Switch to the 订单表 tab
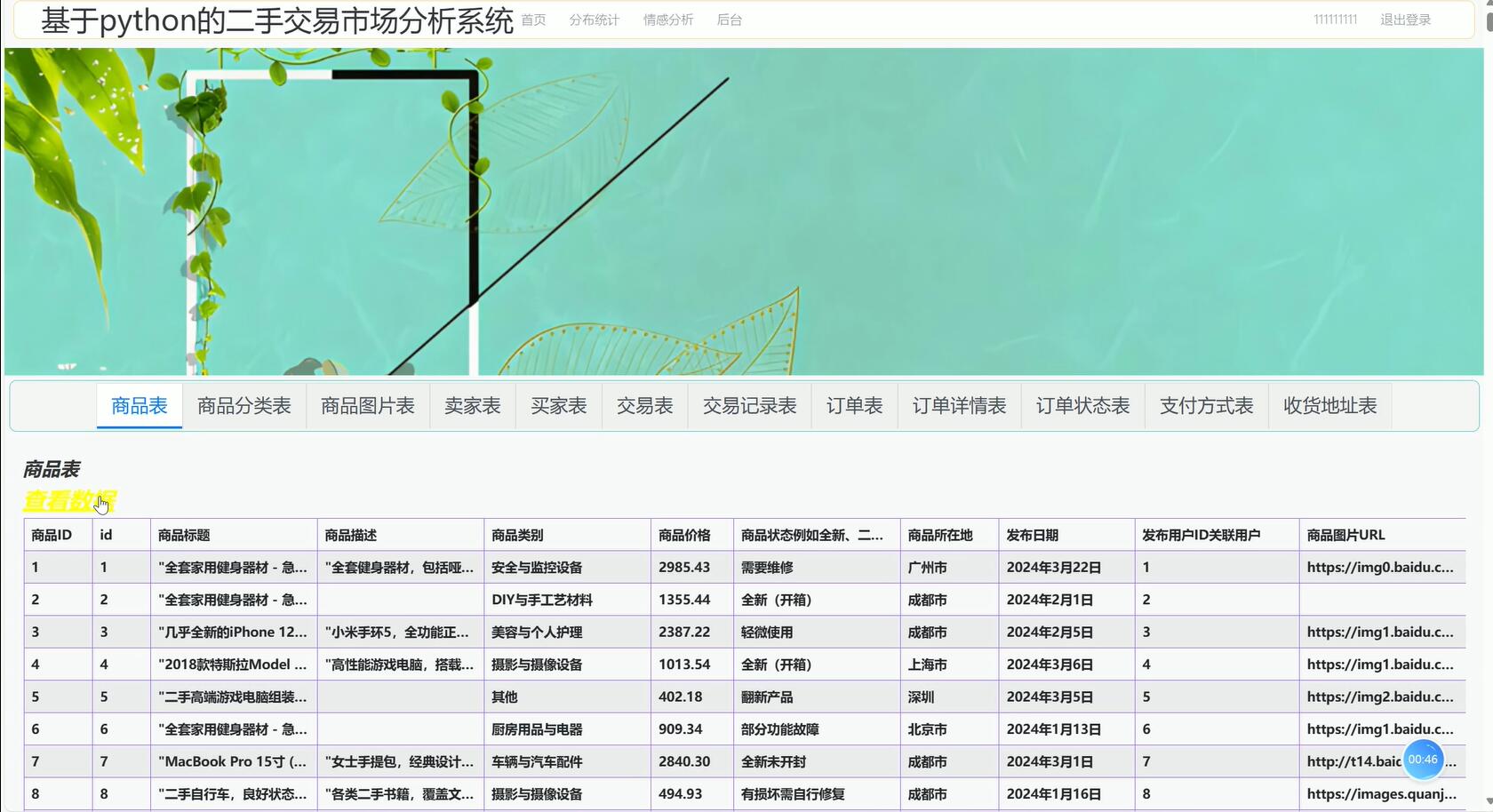1493x812 pixels. (x=854, y=405)
